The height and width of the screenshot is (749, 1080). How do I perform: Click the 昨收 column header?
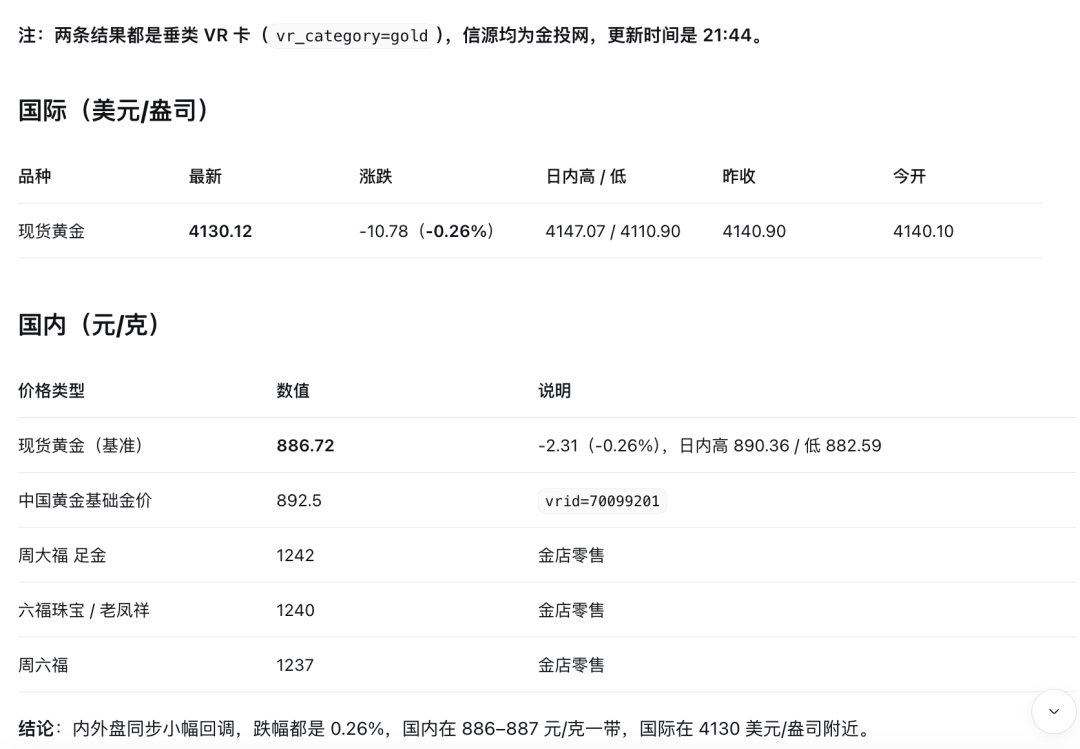(739, 176)
